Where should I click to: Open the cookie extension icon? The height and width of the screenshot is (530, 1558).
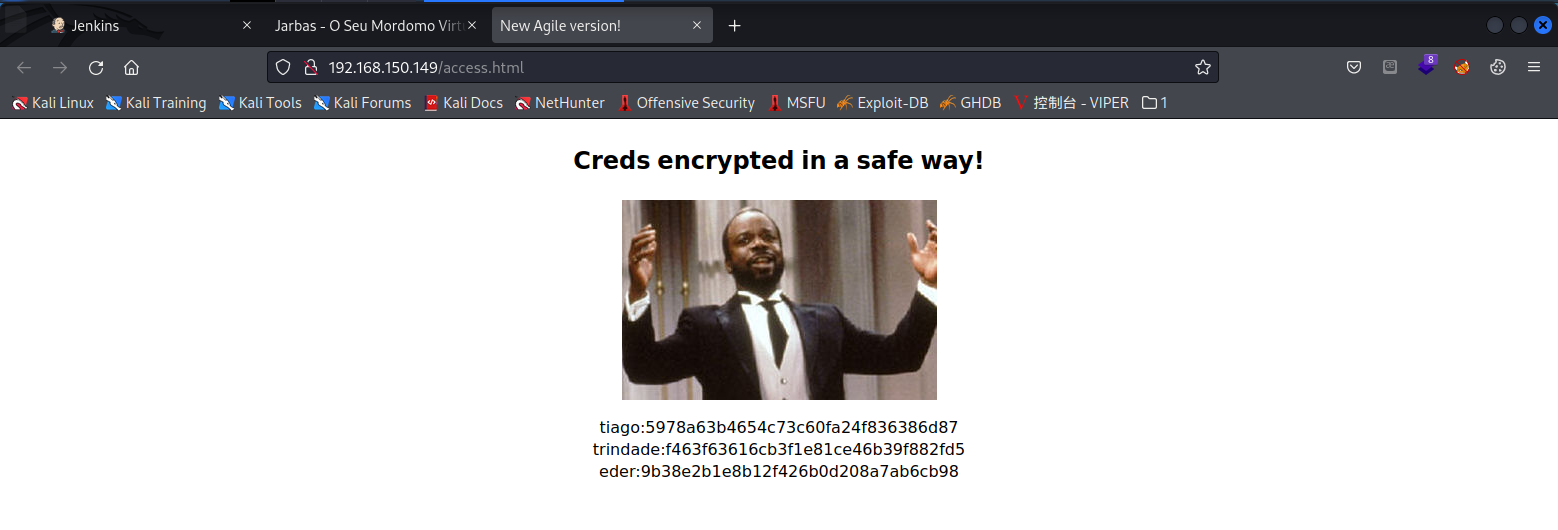coord(1497,68)
